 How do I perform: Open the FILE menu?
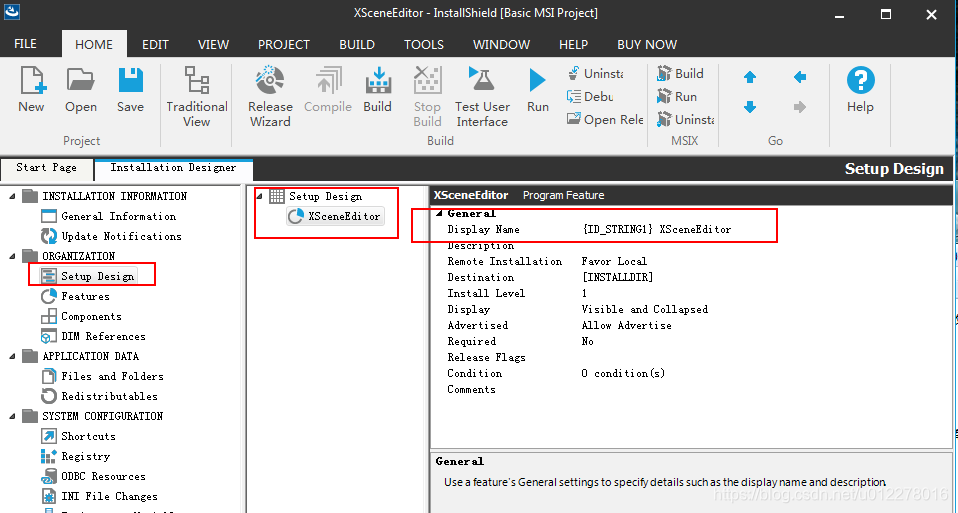[26, 44]
